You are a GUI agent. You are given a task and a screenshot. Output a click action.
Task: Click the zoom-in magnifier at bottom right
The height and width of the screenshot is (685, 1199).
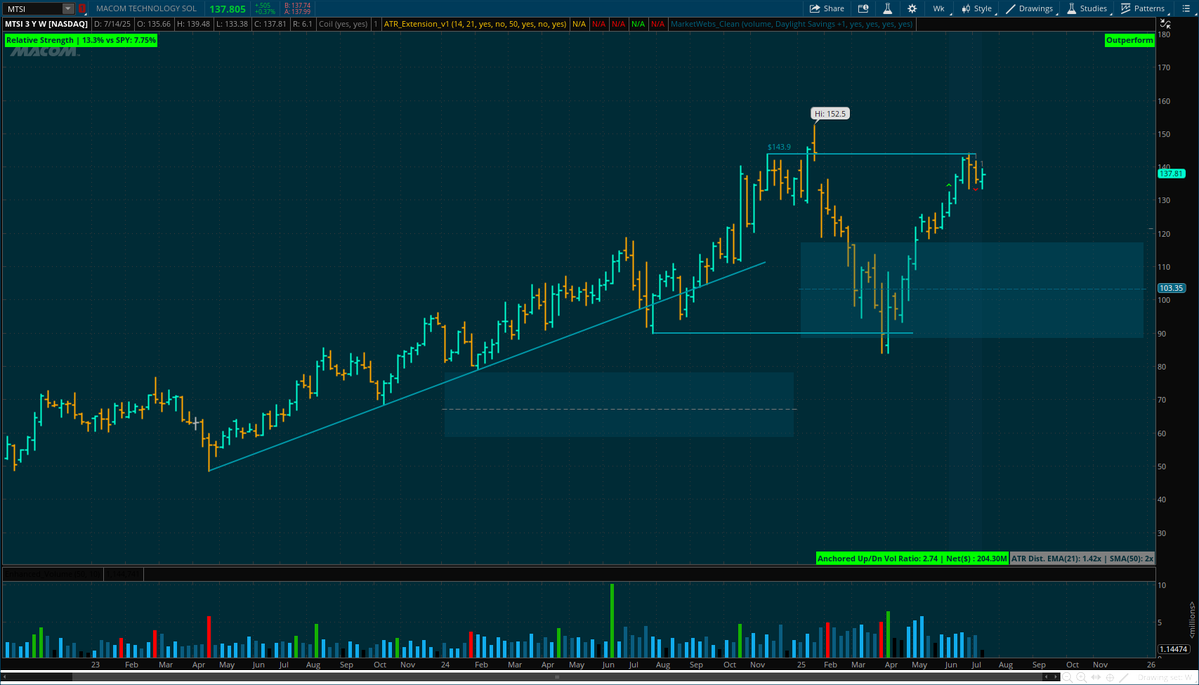[x=1080, y=677]
